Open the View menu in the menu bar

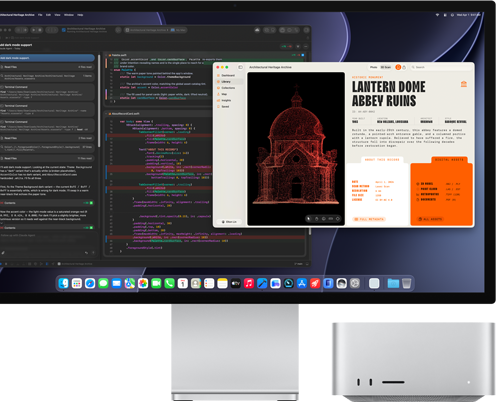(x=57, y=15)
